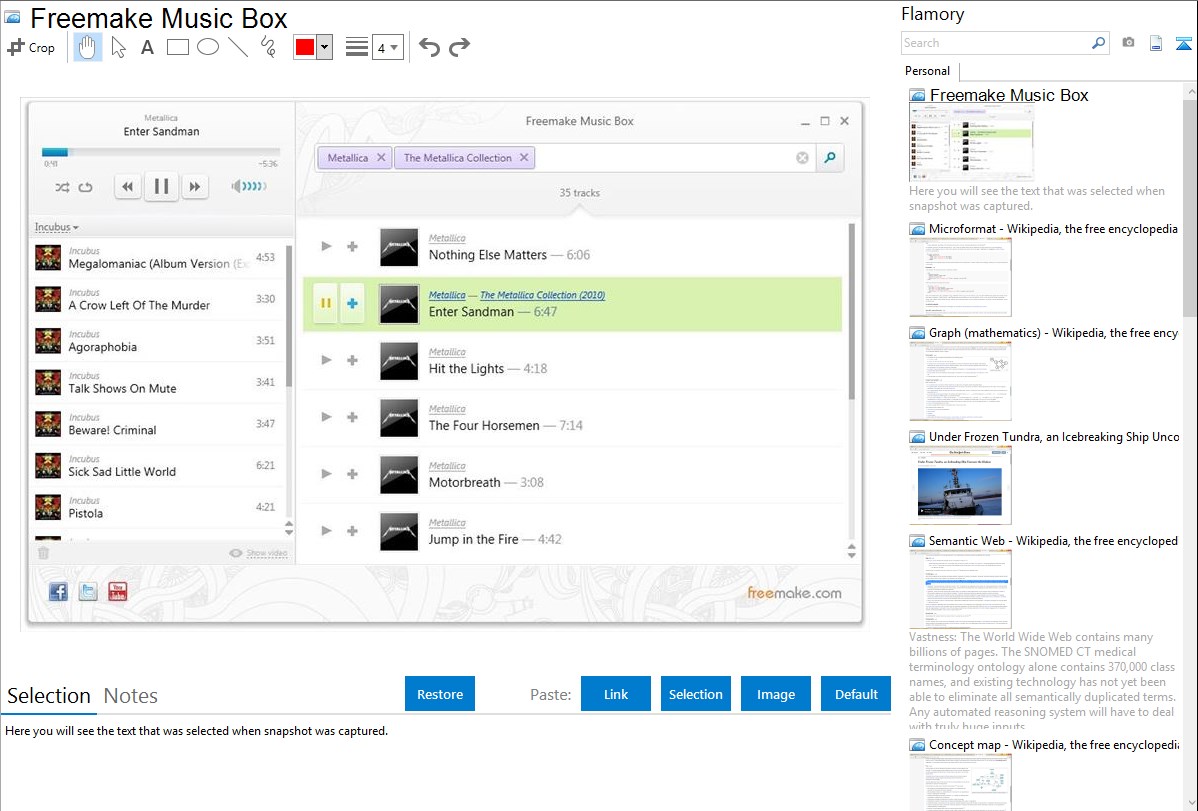The height and width of the screenshot is (811, 1198).
Task: Clear the music search field
Action: point(802,157)
